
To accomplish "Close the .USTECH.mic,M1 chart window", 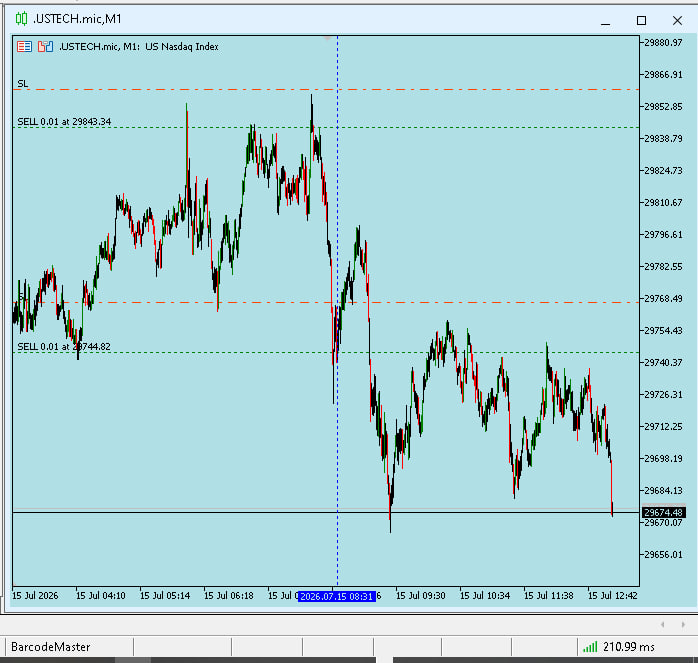I will click(678, 20).
